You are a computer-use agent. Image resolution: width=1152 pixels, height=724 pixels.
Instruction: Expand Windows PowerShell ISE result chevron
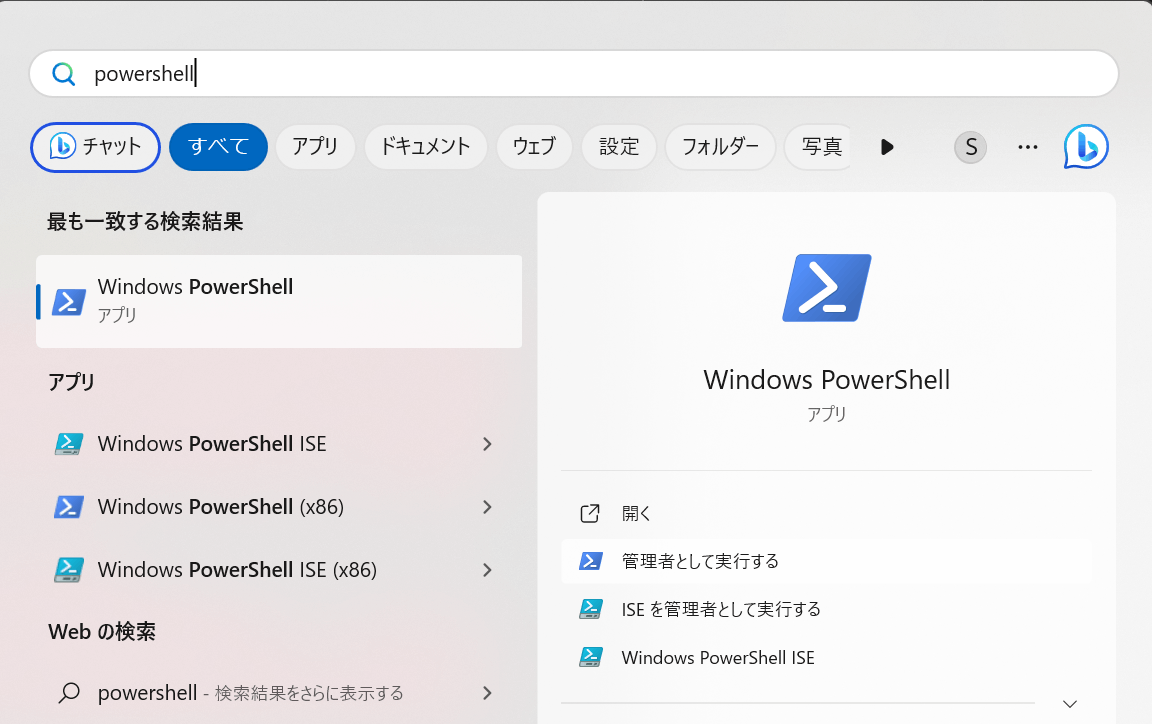(x=487, y=444)
